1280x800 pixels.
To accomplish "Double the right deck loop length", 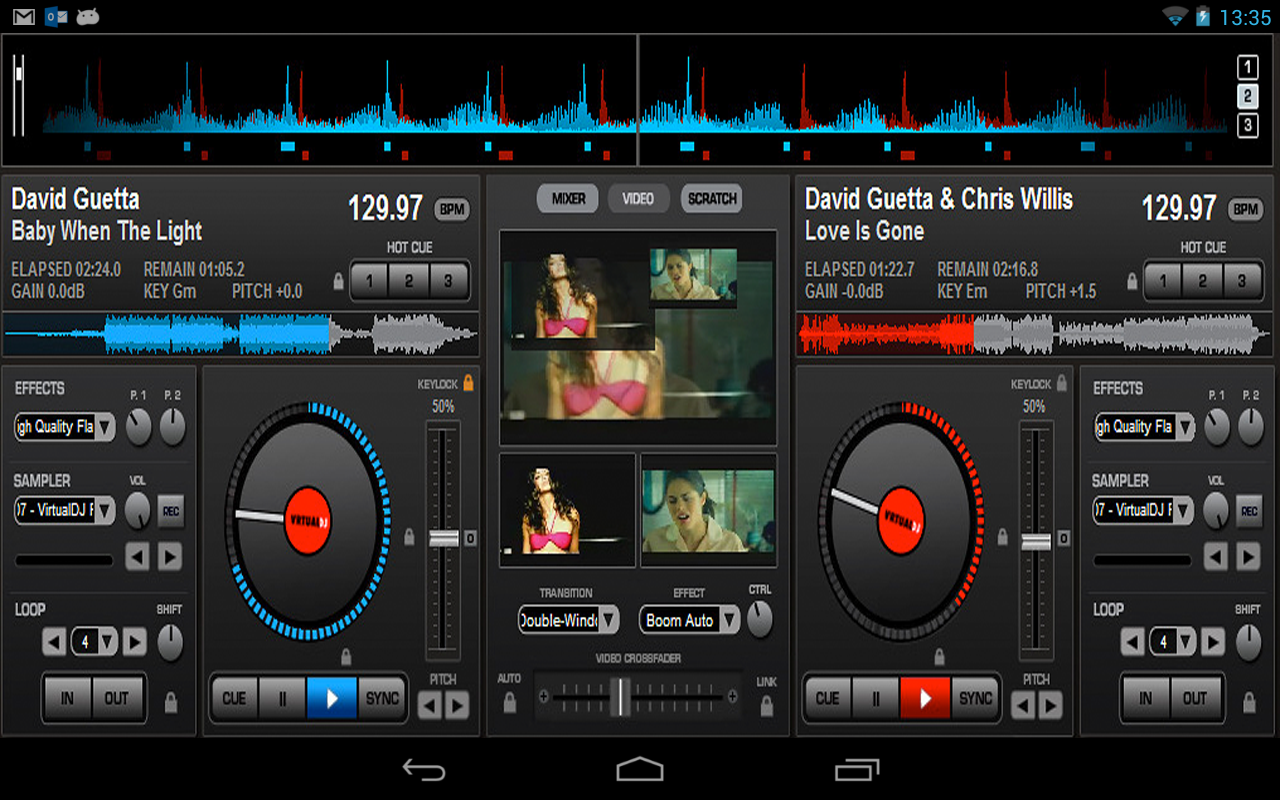I will click(1213, 641).
